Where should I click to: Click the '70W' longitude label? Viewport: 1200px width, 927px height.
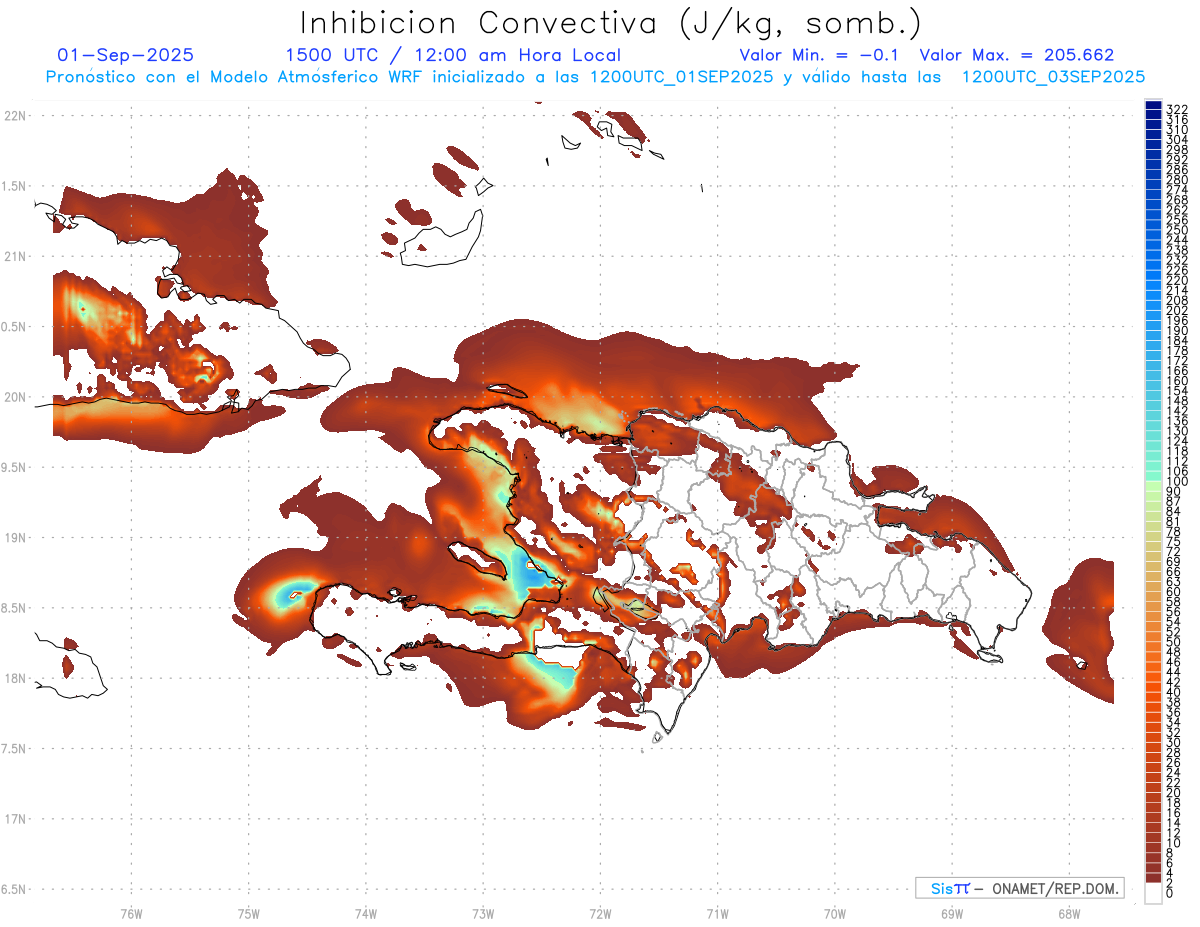pos(834,912)
